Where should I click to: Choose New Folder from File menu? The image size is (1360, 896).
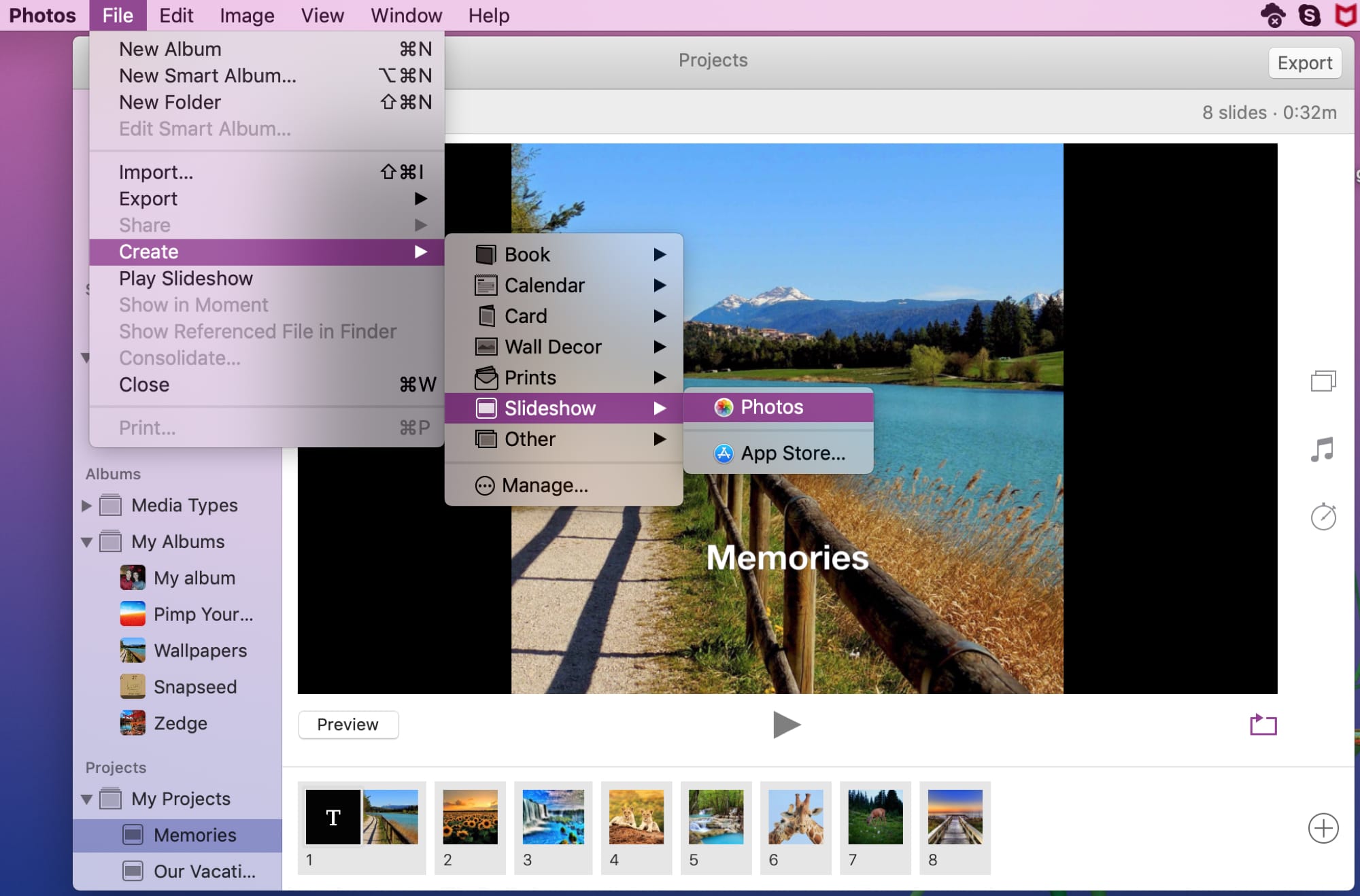coord(267,102)
